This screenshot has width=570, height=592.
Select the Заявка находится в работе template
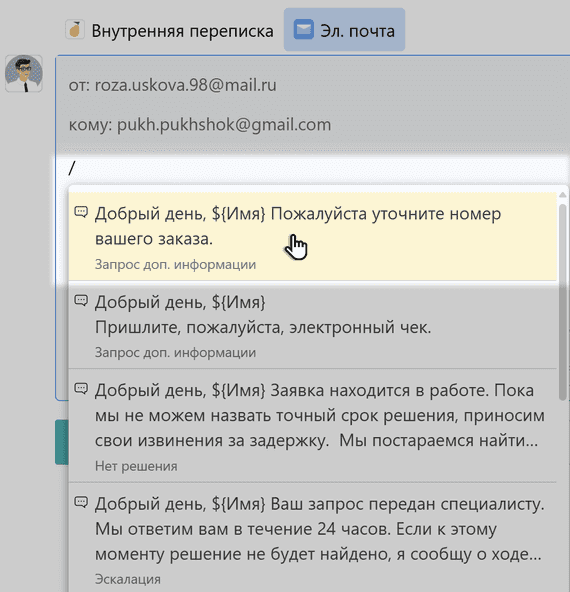coord(313,426)
